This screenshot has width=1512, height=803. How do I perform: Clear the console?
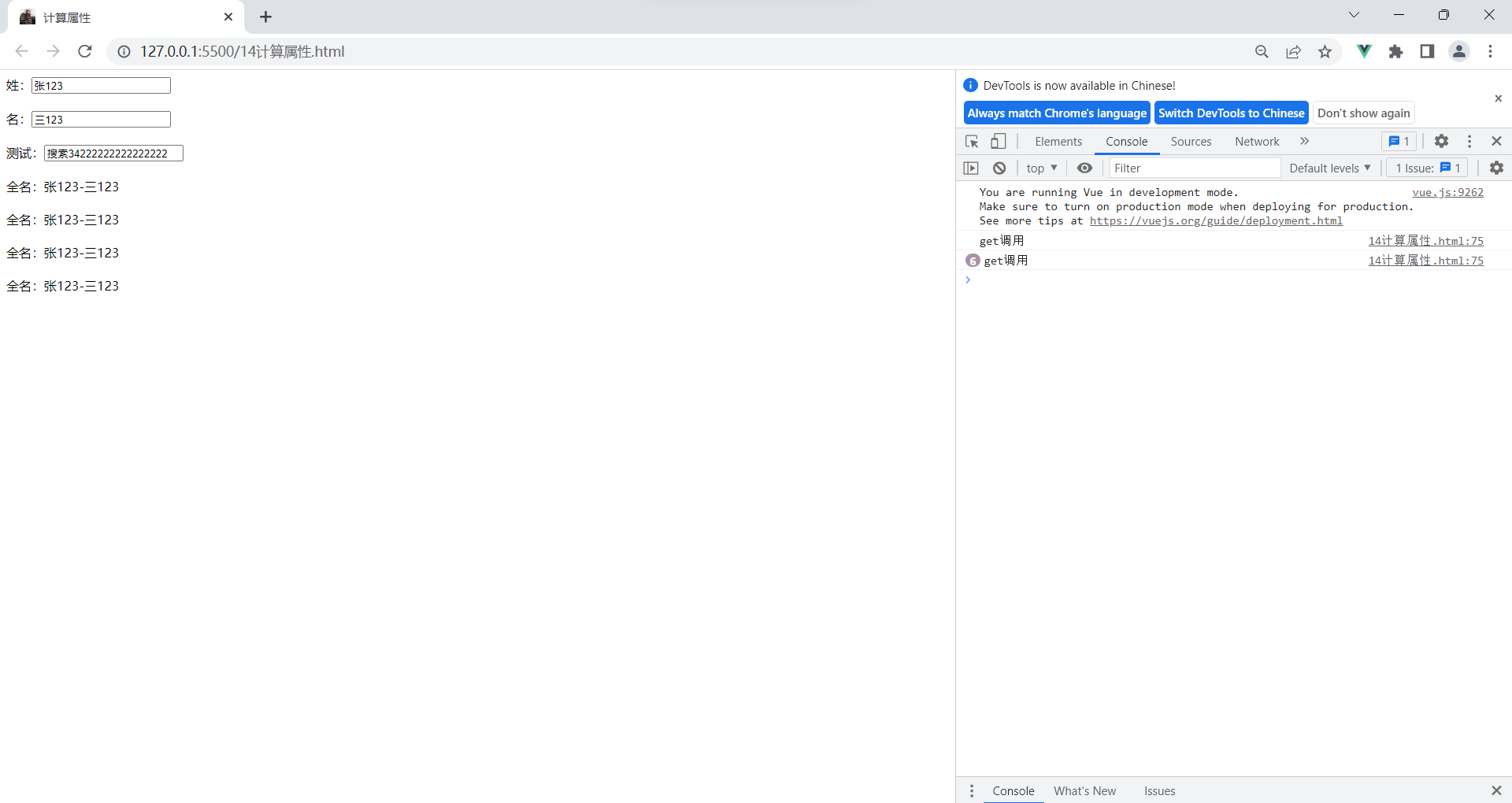pos(999,168)
